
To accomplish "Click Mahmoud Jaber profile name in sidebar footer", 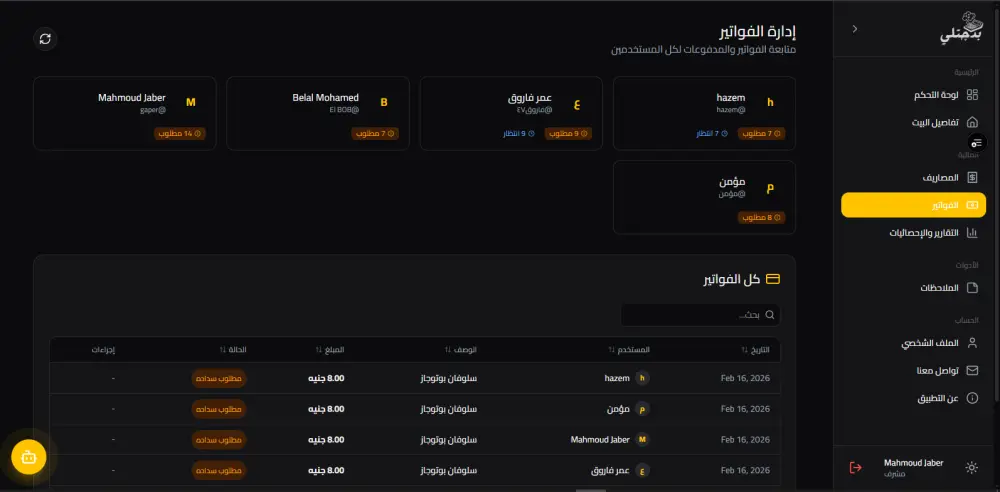I will 913,463.
